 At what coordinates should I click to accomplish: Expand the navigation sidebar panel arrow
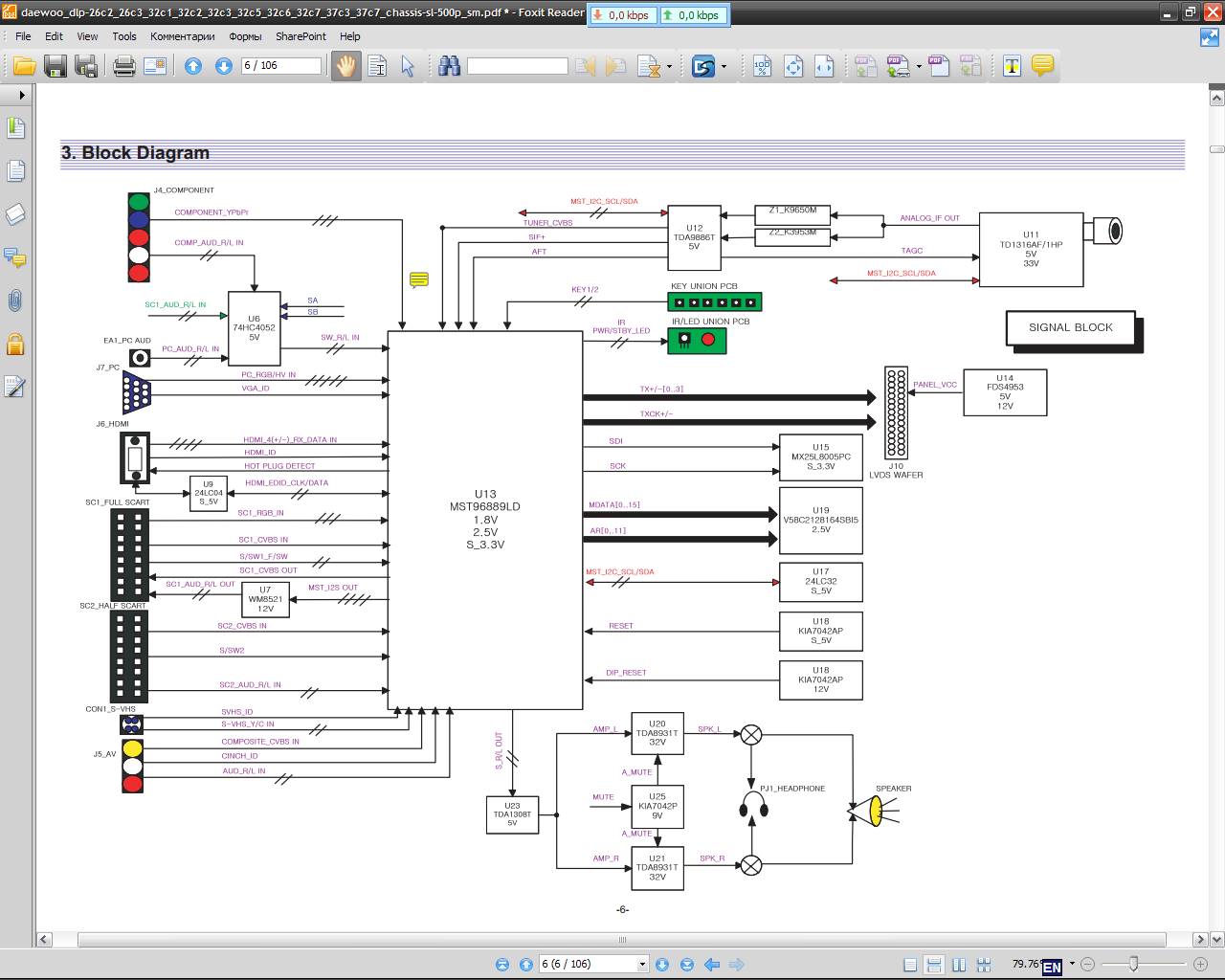22,95
